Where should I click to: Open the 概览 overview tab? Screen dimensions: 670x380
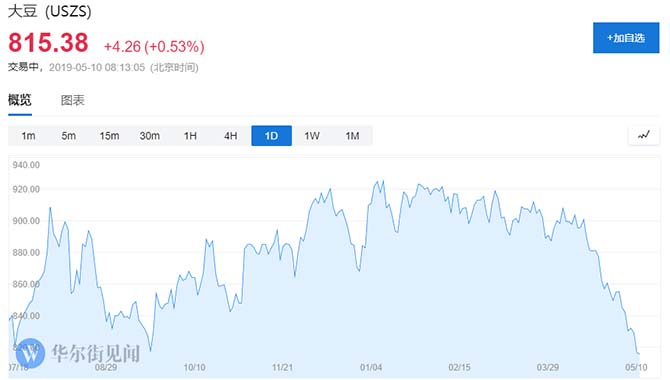(x=20, y=100)
